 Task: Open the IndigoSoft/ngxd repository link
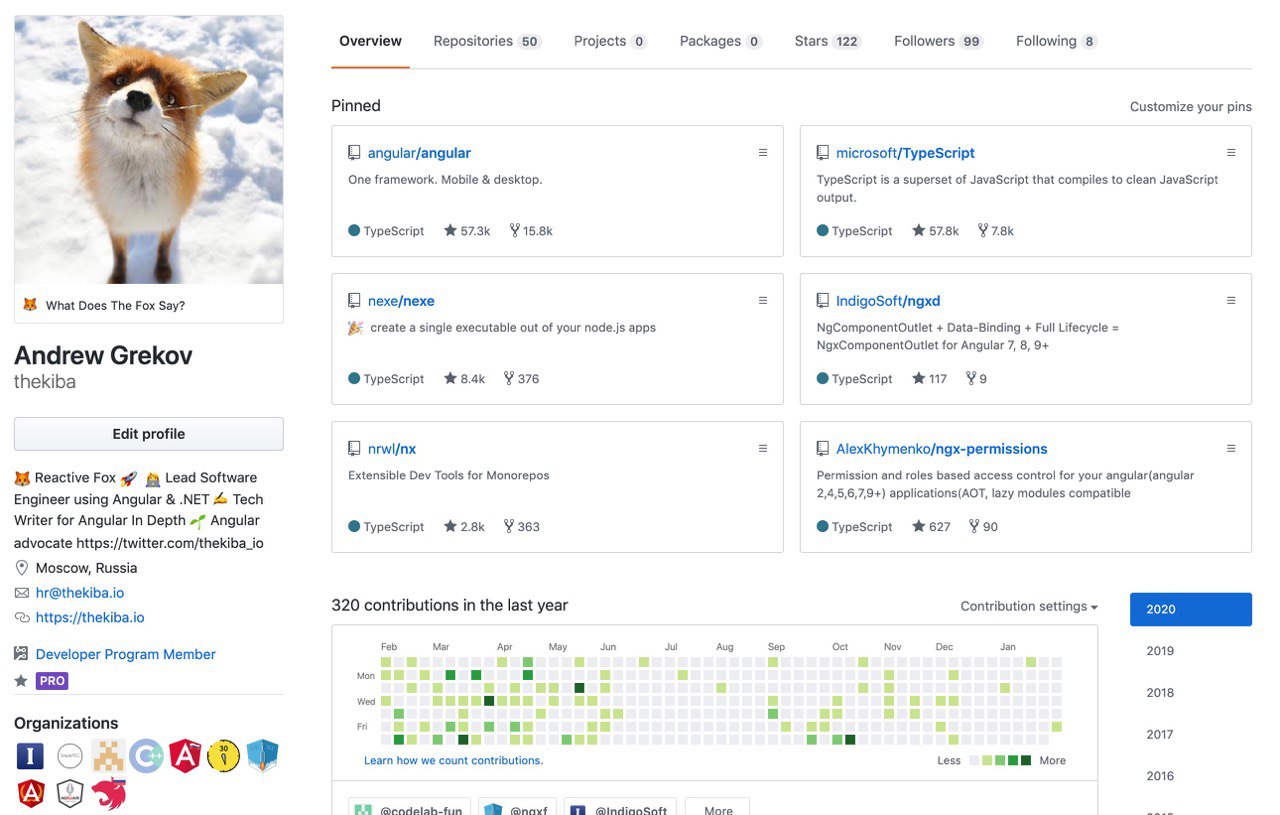tap(888, 301)
